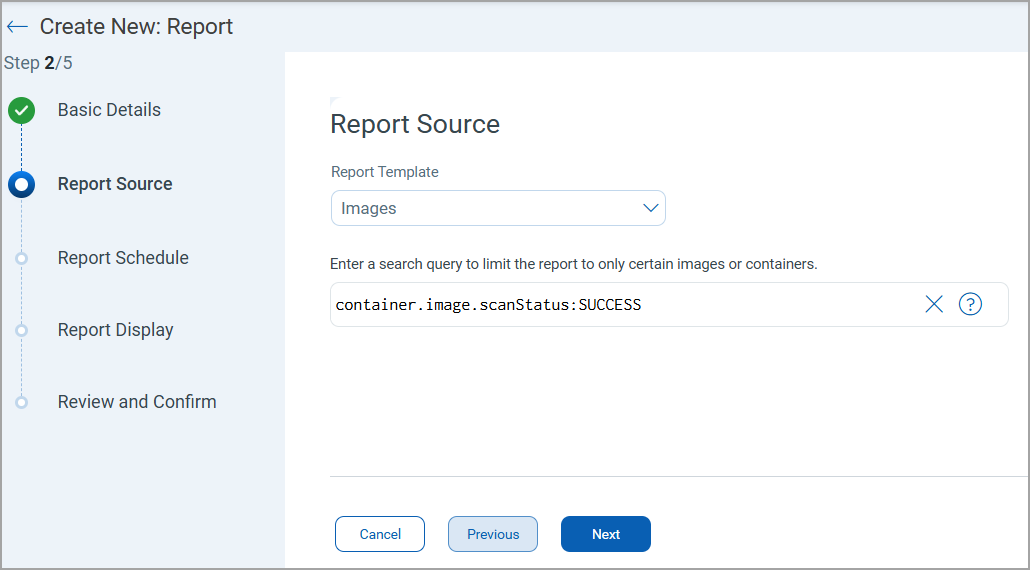Switch to the Report Display step label

pos(116,330)
